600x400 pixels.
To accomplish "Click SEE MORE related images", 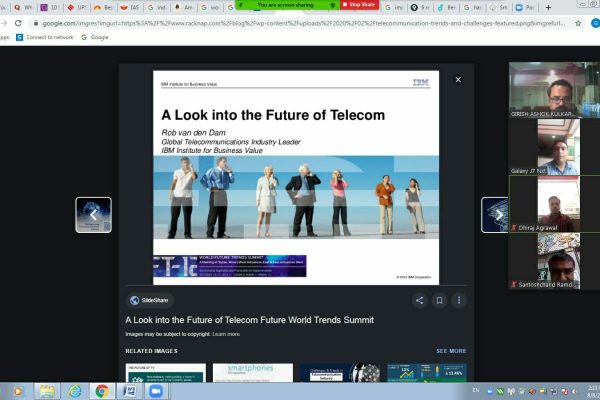I will click(x=450, y=351).
